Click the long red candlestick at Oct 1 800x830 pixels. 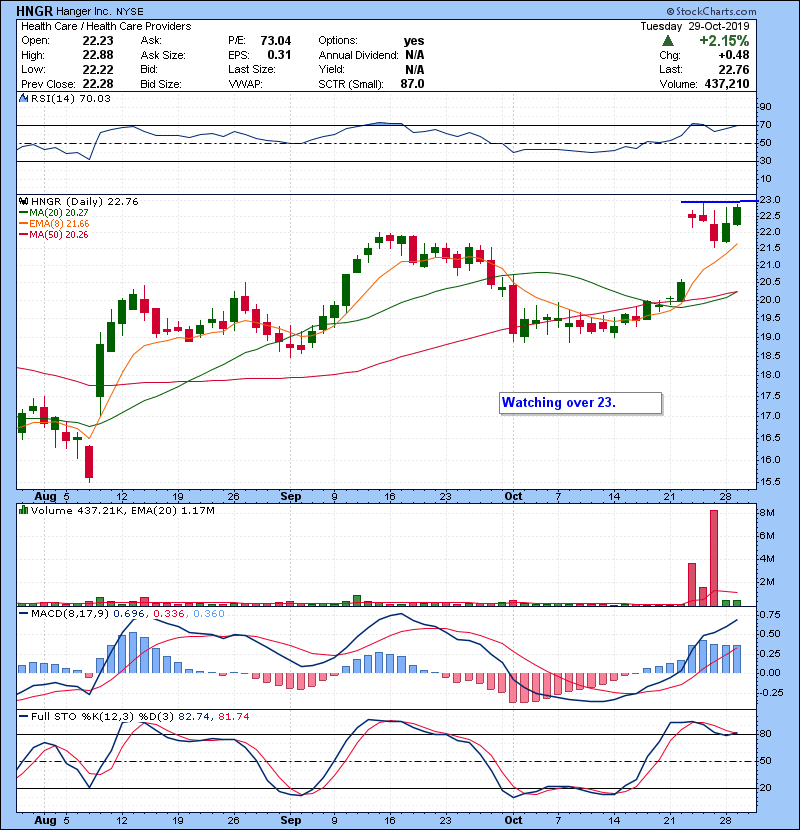[513, 309]
